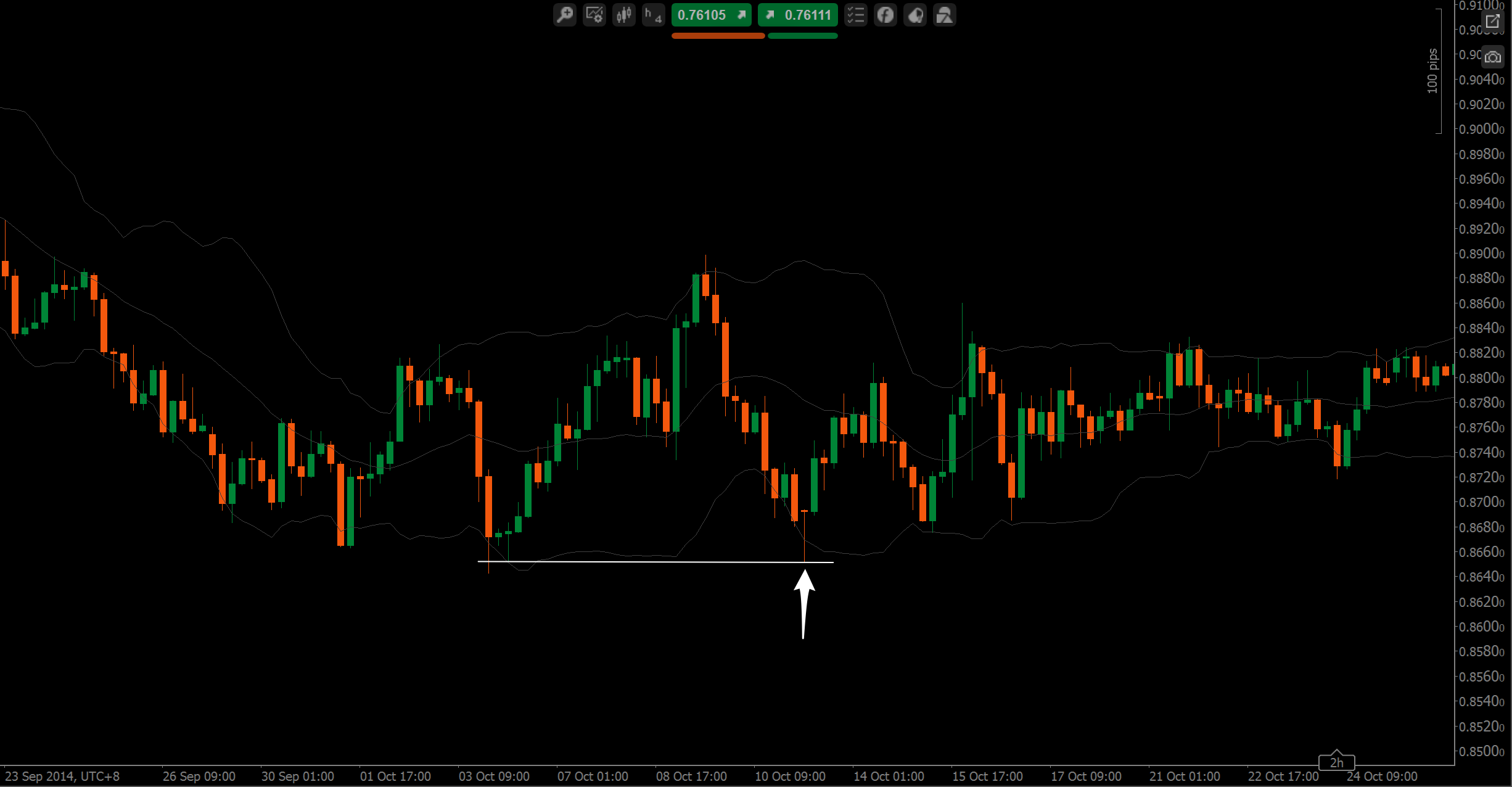Click the zoom magnifier icon
The image size is (1512, 787).
[x=564, y=15]
